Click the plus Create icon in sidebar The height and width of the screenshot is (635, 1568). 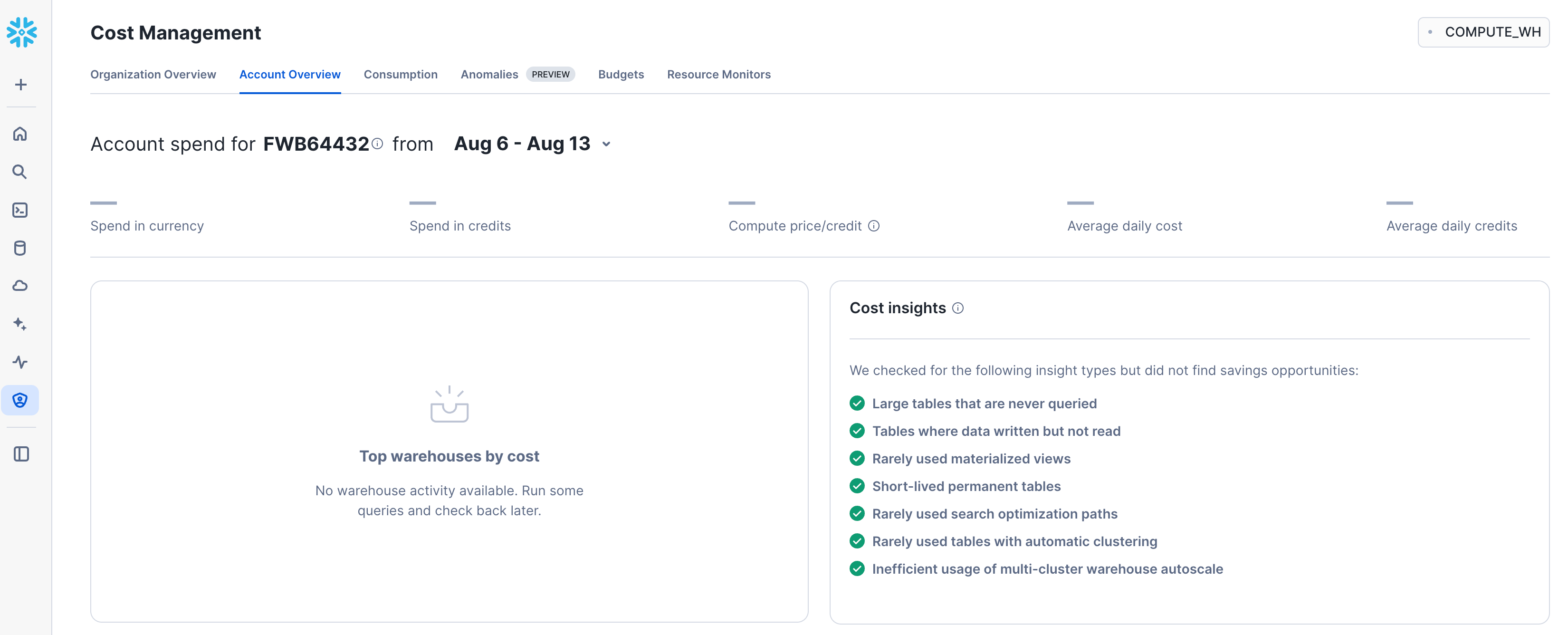(21, 85)
